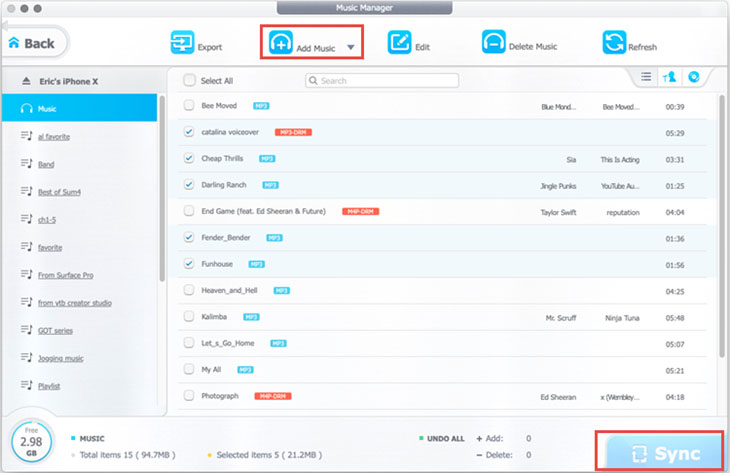Check the 'Kalimba' song checkbox
Viewport: 730px width, 473px height.
pos(189,317)
